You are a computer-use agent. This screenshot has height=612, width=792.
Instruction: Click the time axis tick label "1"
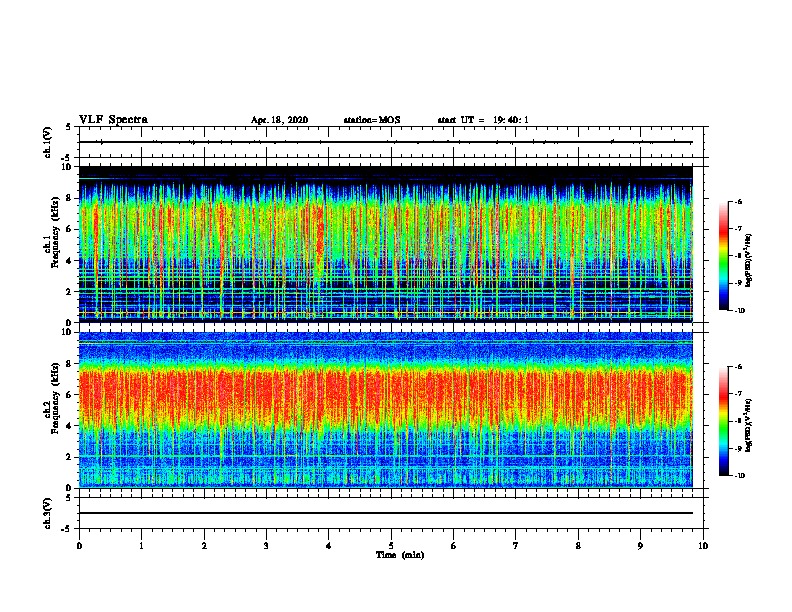[x=141, y=546]
